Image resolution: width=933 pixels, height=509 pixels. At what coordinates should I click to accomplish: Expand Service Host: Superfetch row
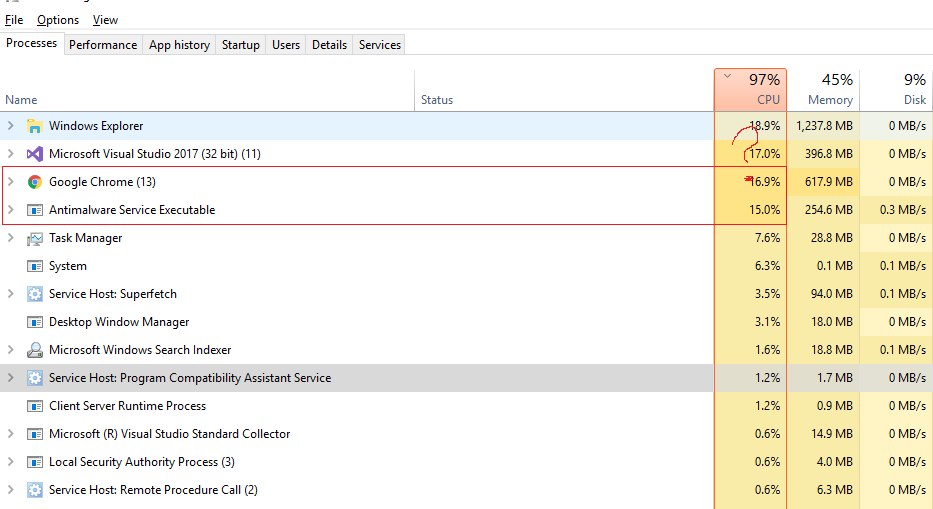click(10, 293)
